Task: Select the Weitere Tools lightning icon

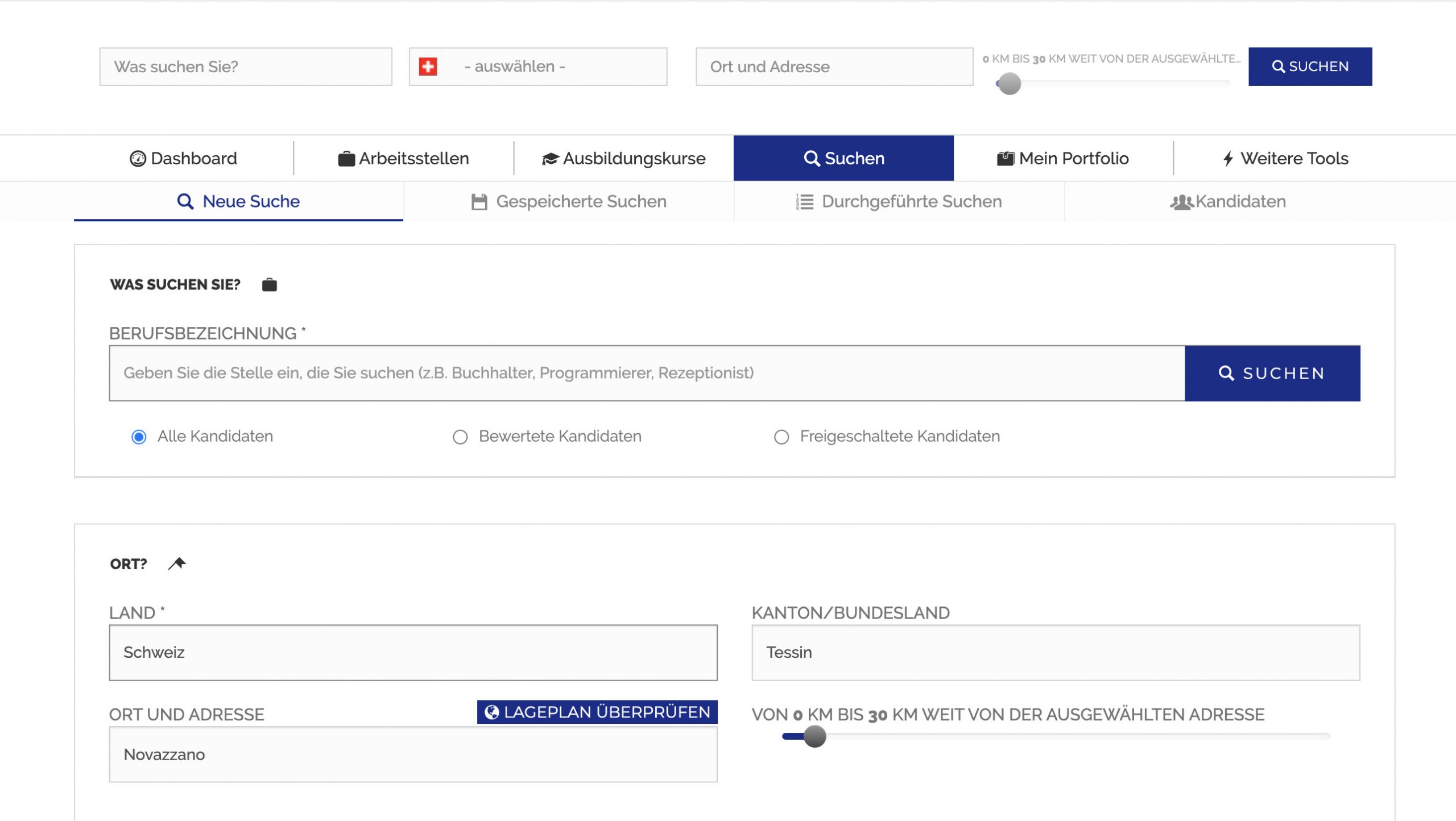Action: click(x=1228, y=158)
